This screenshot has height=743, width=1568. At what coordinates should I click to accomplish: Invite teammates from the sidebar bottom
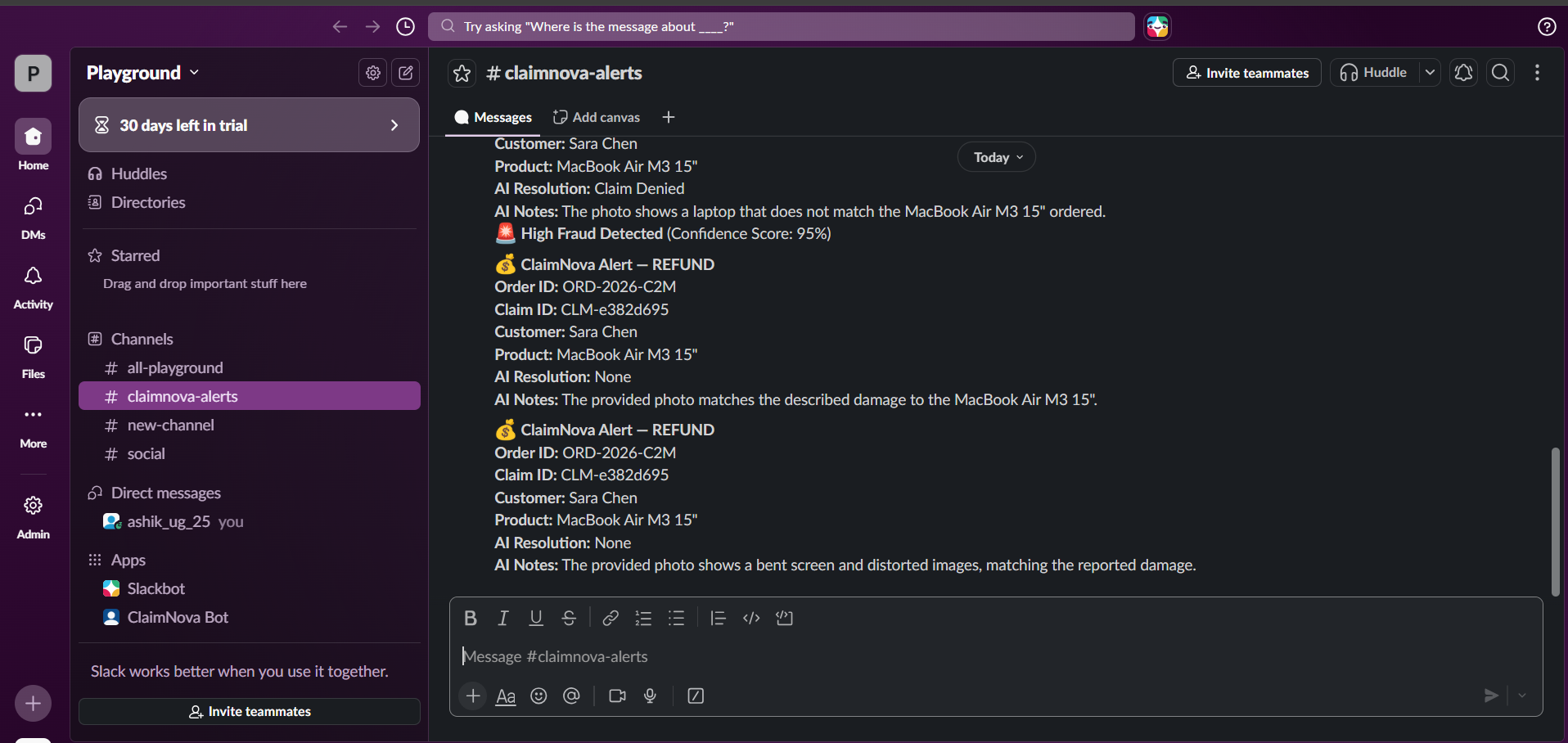(250, 711)
